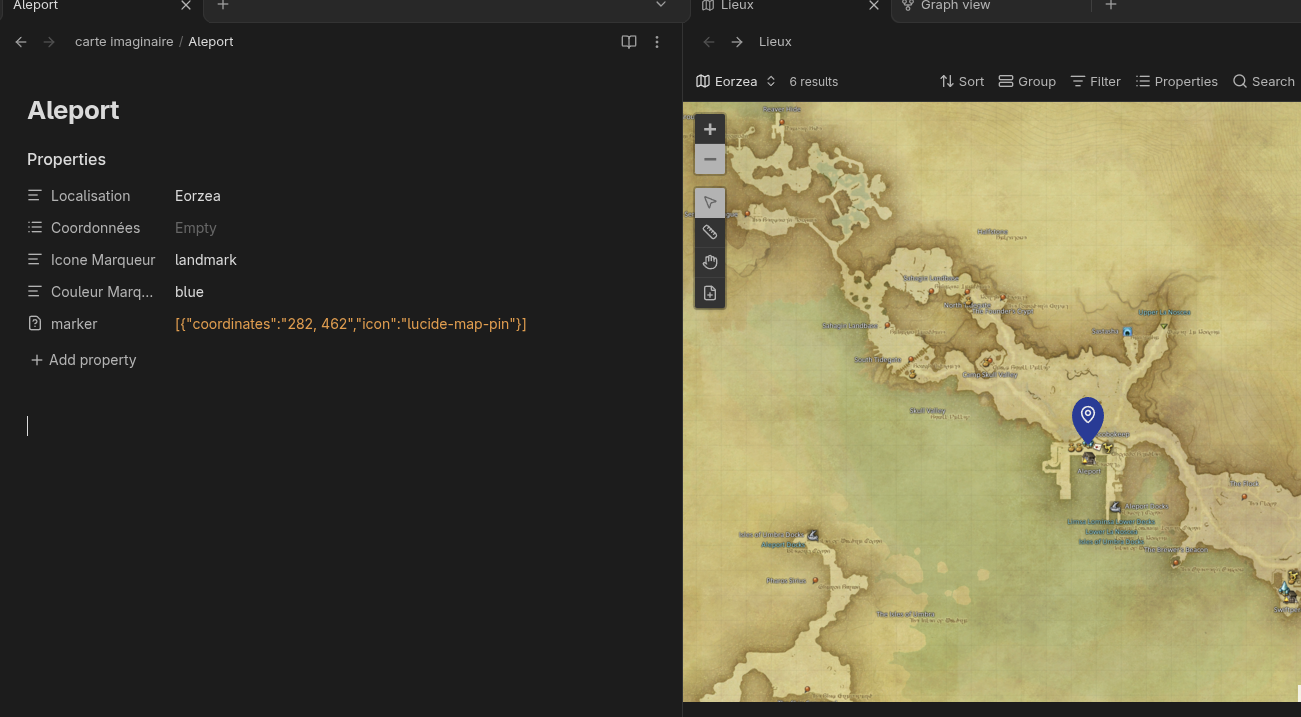
Task: Open the Eorzea view switcher
Action: pyautogui.click(x=736, y=82)
